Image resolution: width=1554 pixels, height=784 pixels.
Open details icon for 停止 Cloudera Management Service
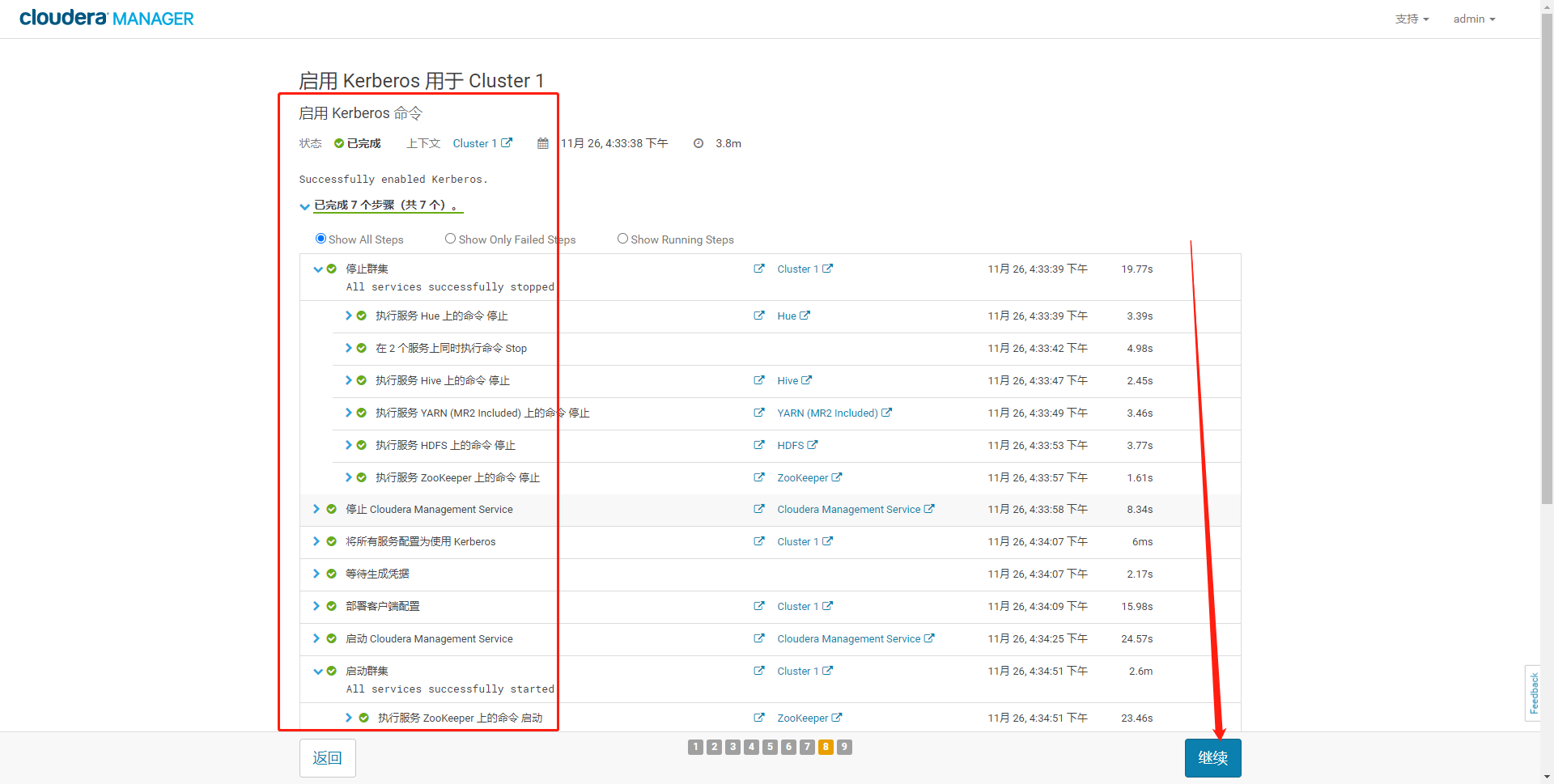click(x=759, y=509)
